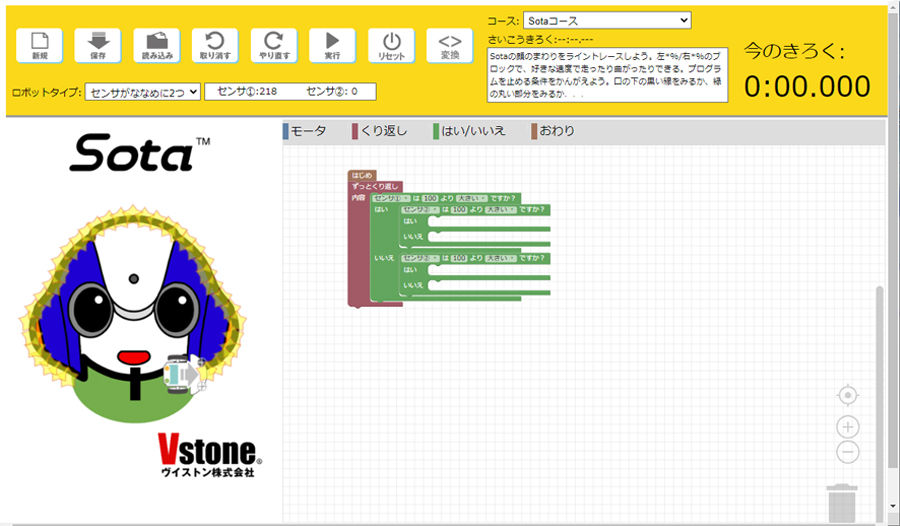Open the コース dropdown showing Sotaコース

607,21
